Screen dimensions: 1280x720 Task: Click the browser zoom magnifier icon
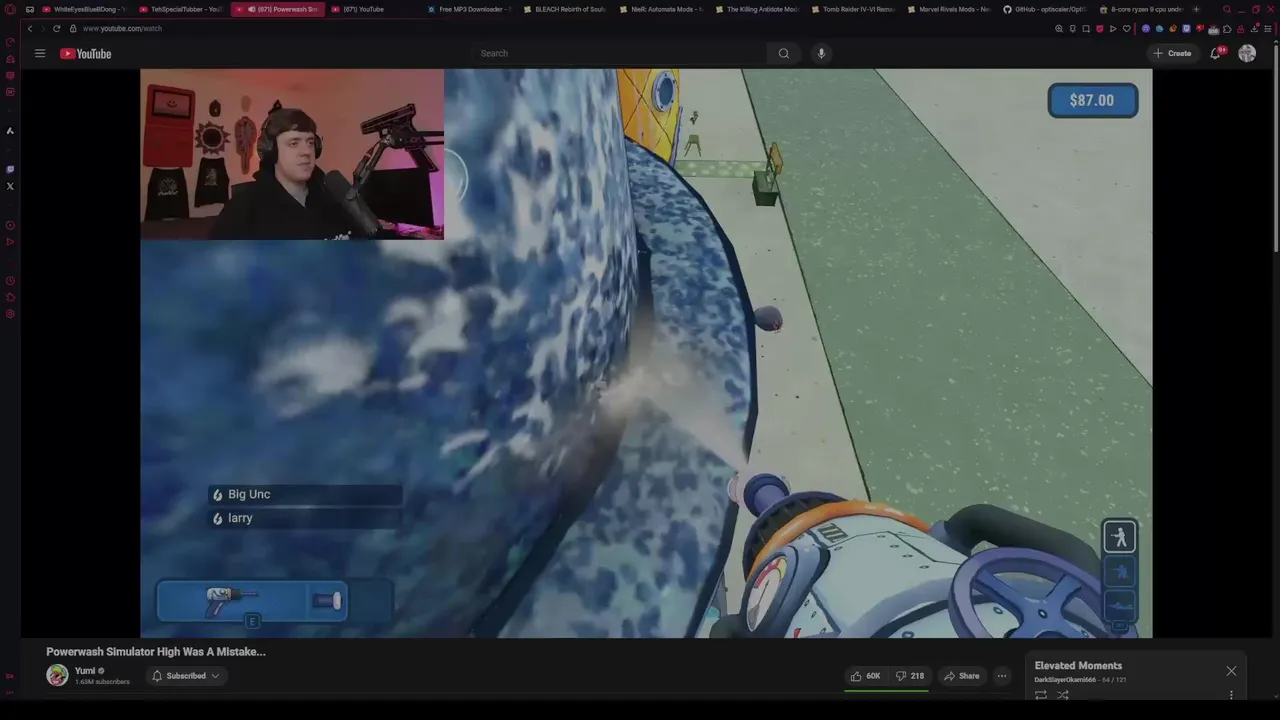pyautogui.click(x=1059, y=29)
